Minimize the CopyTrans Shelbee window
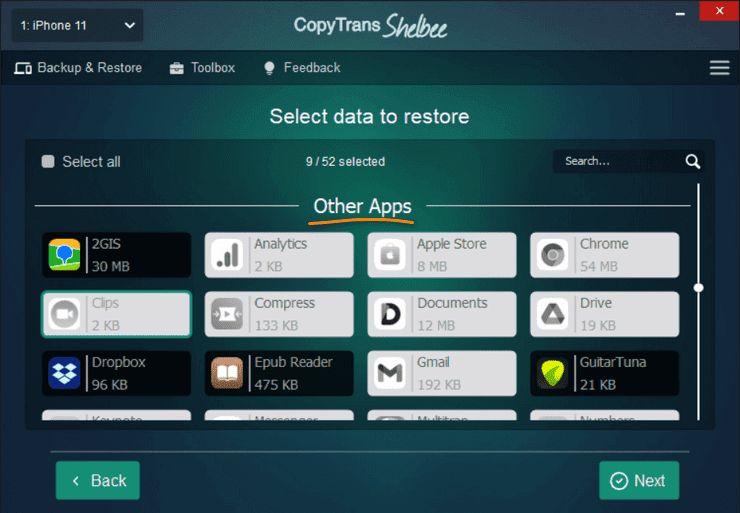Viewport: 740px width, 513px height. pos(680,13)
